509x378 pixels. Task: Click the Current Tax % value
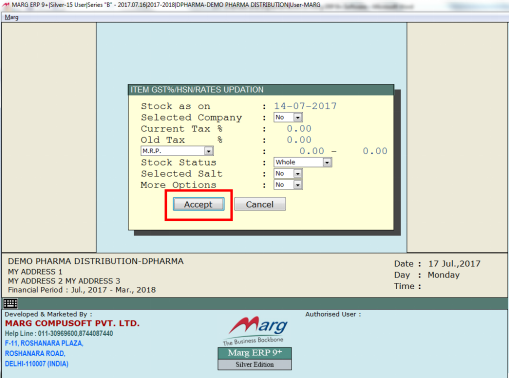(299, 129)
